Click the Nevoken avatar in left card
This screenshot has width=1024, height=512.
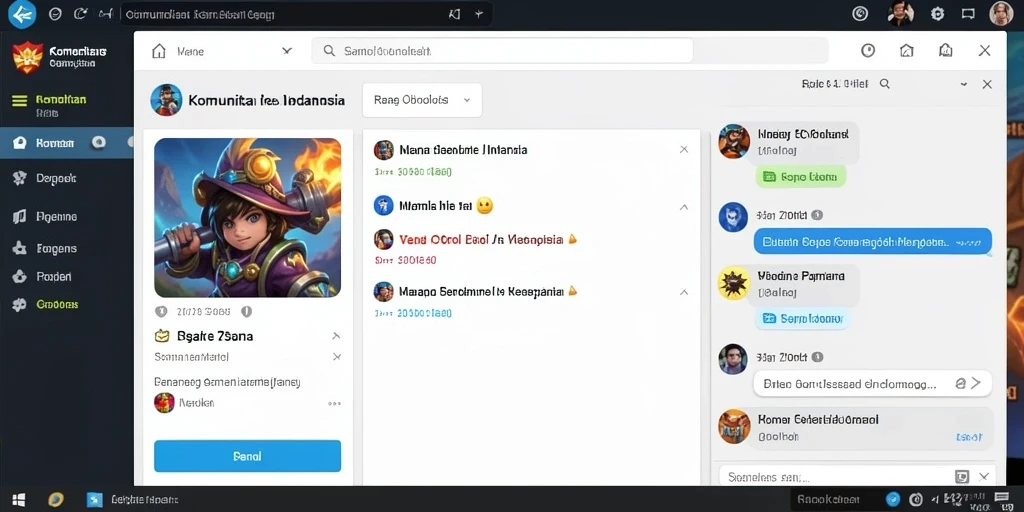click(164, 403)
